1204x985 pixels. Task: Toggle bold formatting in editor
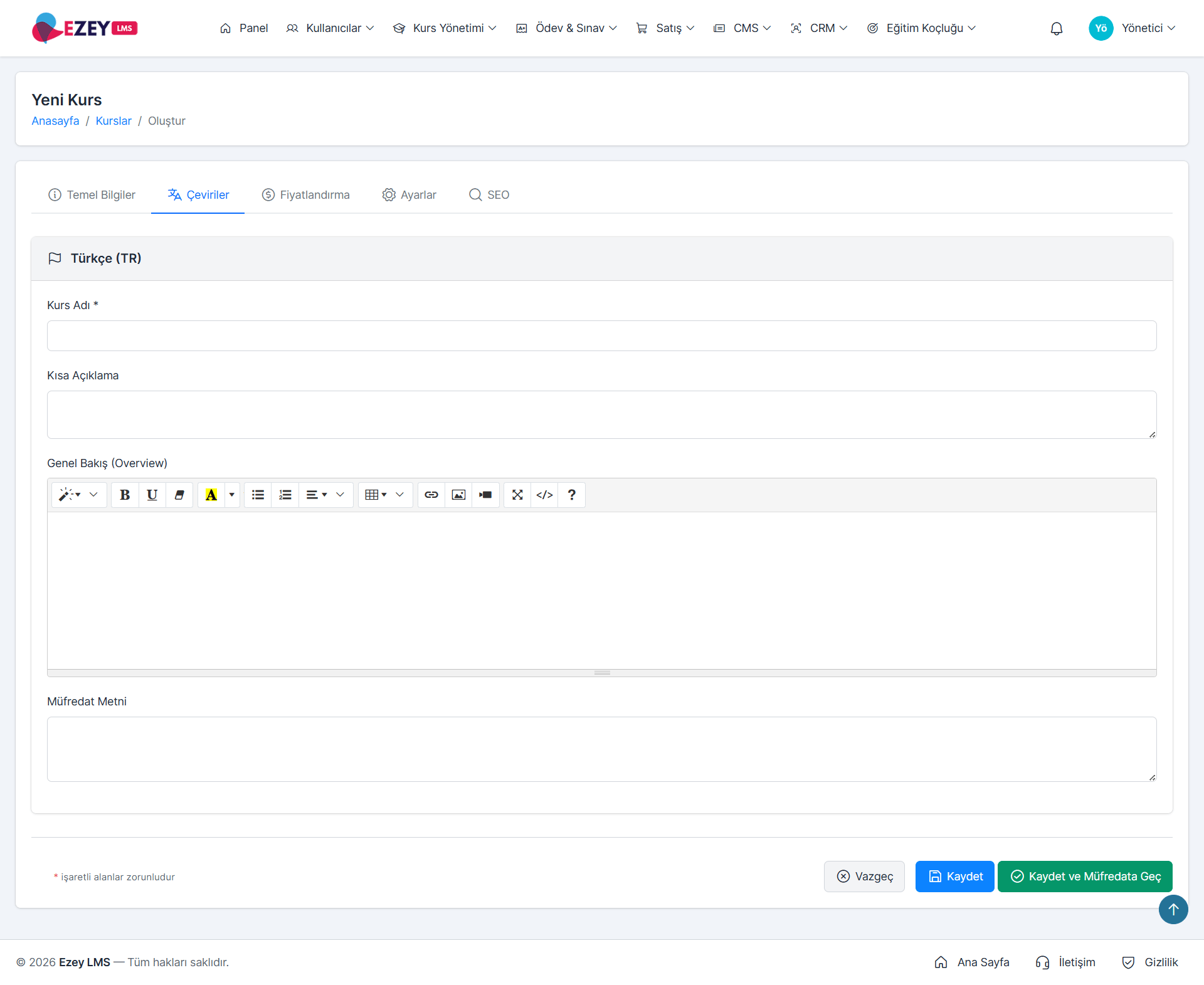(125, 495)
